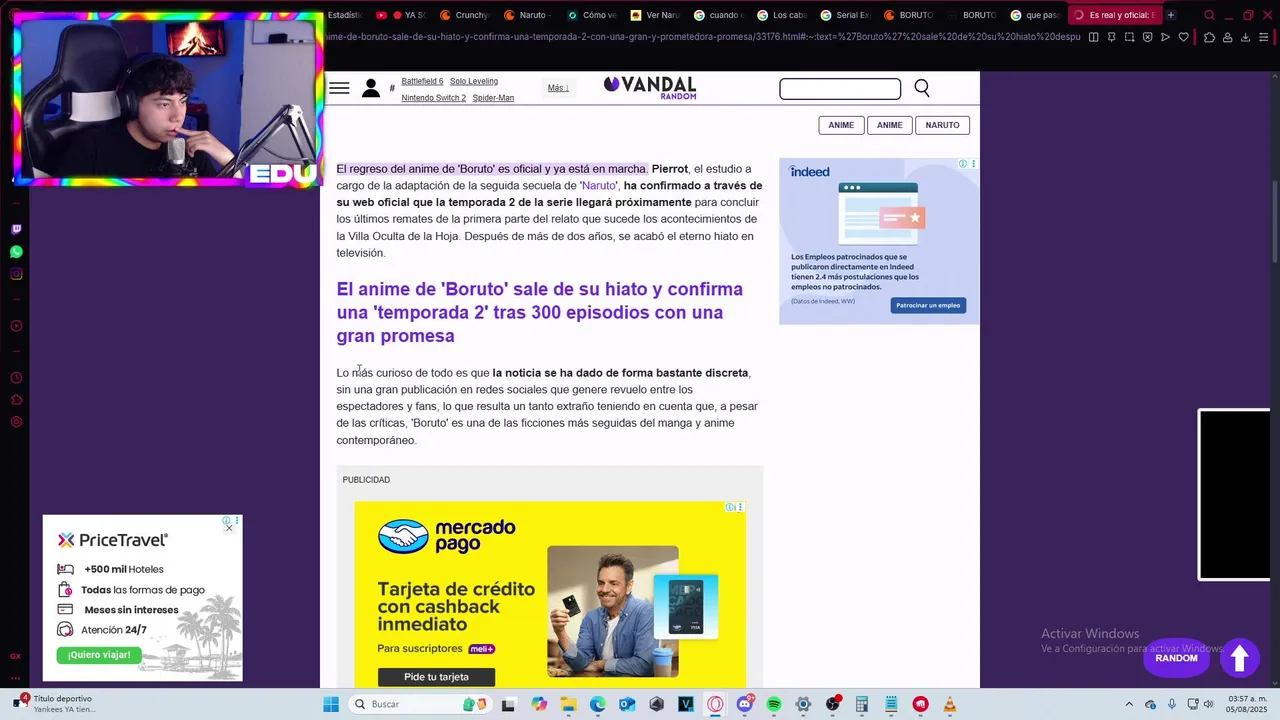Open the Battlefield 6 link
The width and height of the screenshot is (1280, 720).
(422, 81)
